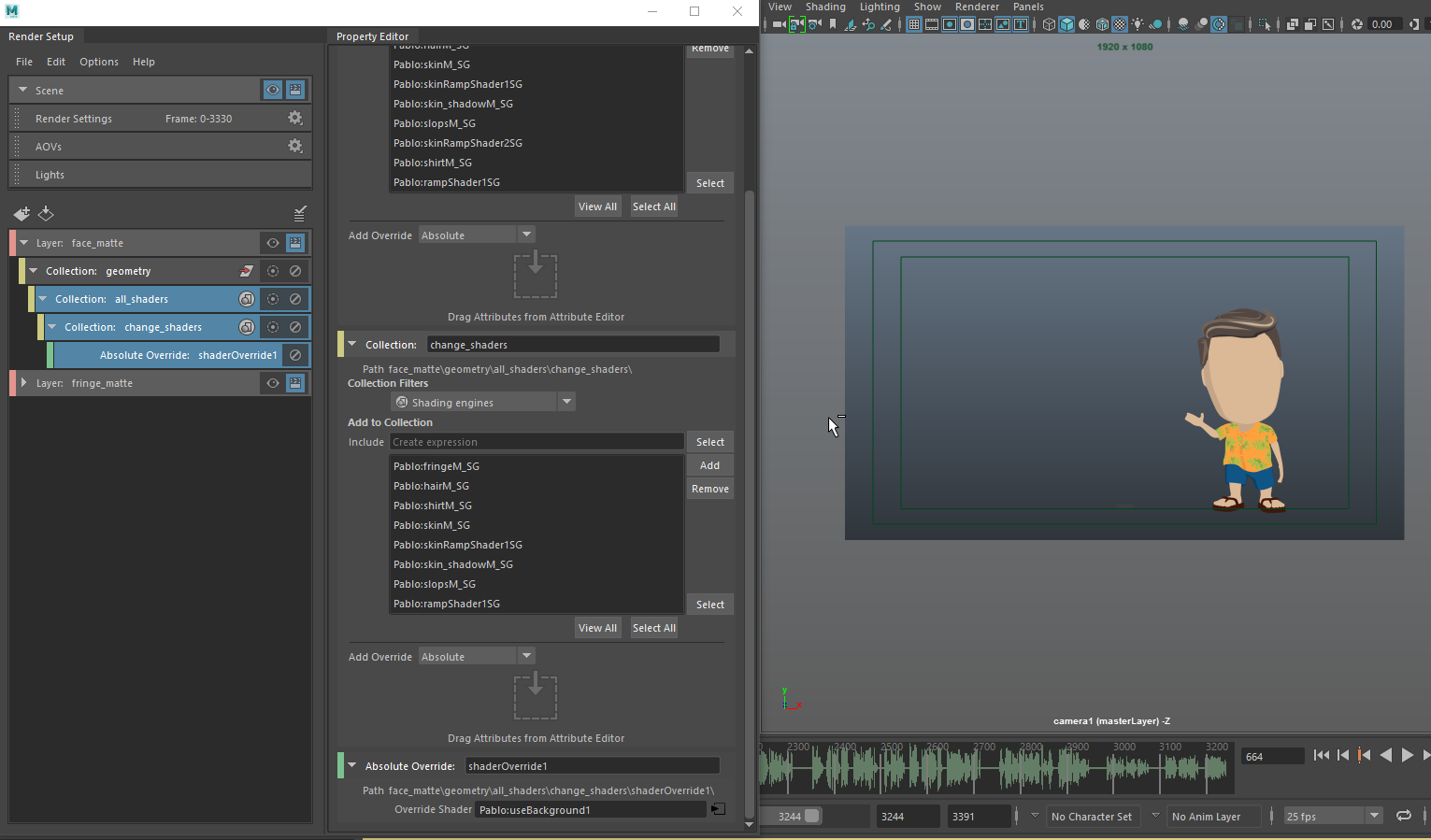
Task: Click the create render layer icon
Action: pyautogui.click(x=21, y=213)
